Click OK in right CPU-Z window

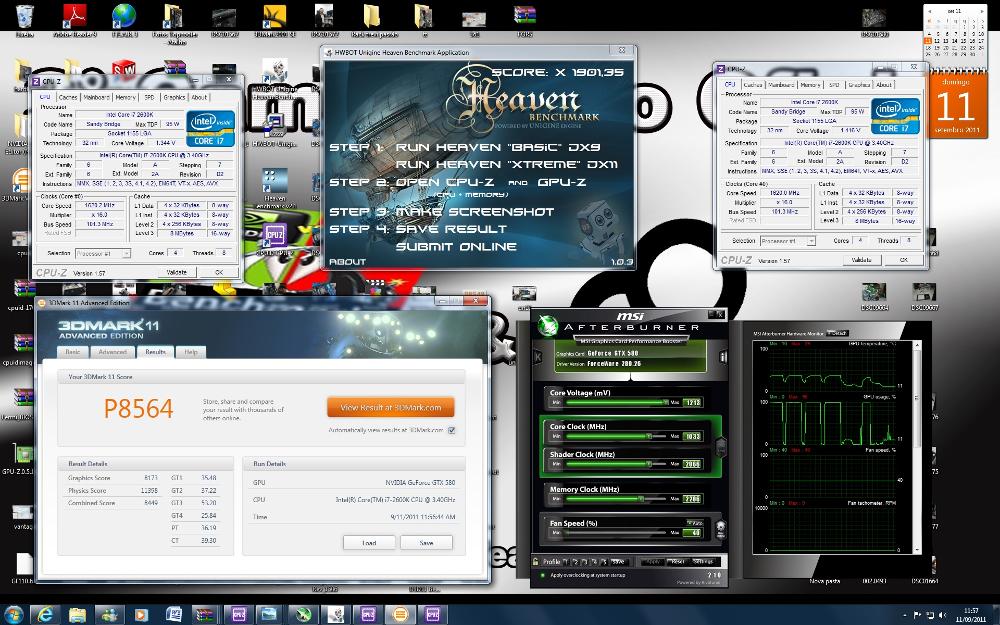[x=903, y=260]
